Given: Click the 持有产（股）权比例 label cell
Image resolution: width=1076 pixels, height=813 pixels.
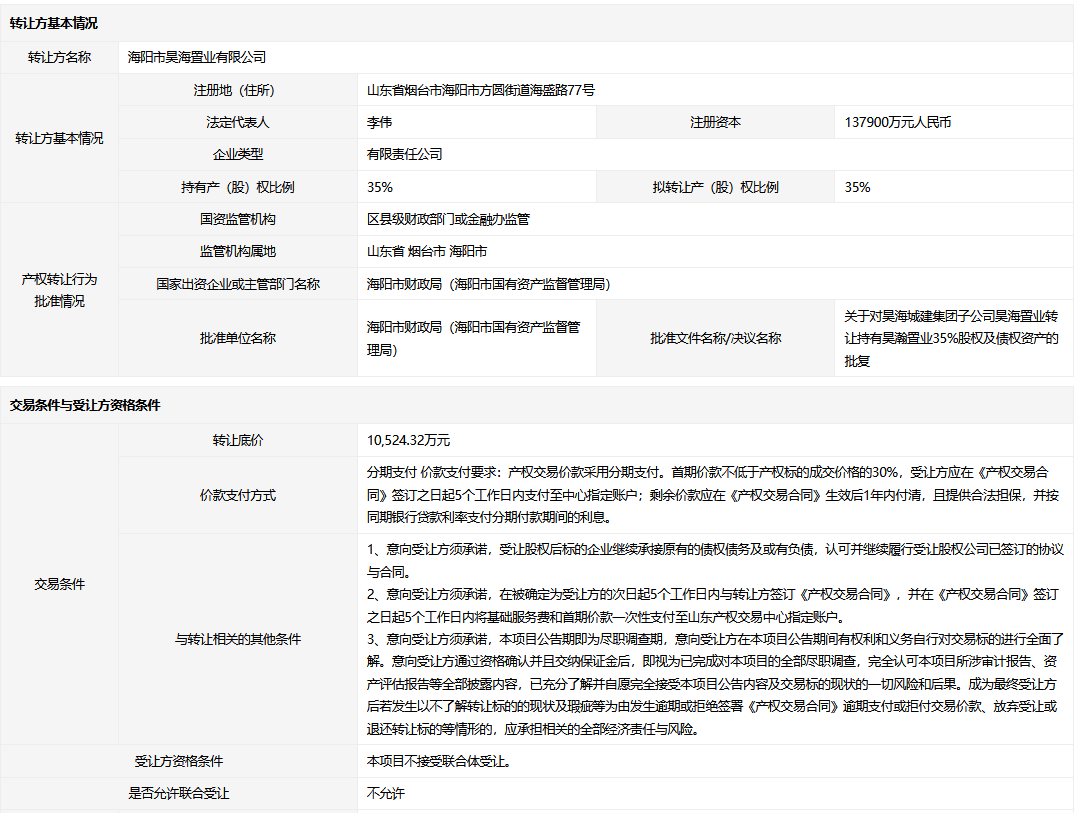Looking at the screenshot, I should pos(237,187).
